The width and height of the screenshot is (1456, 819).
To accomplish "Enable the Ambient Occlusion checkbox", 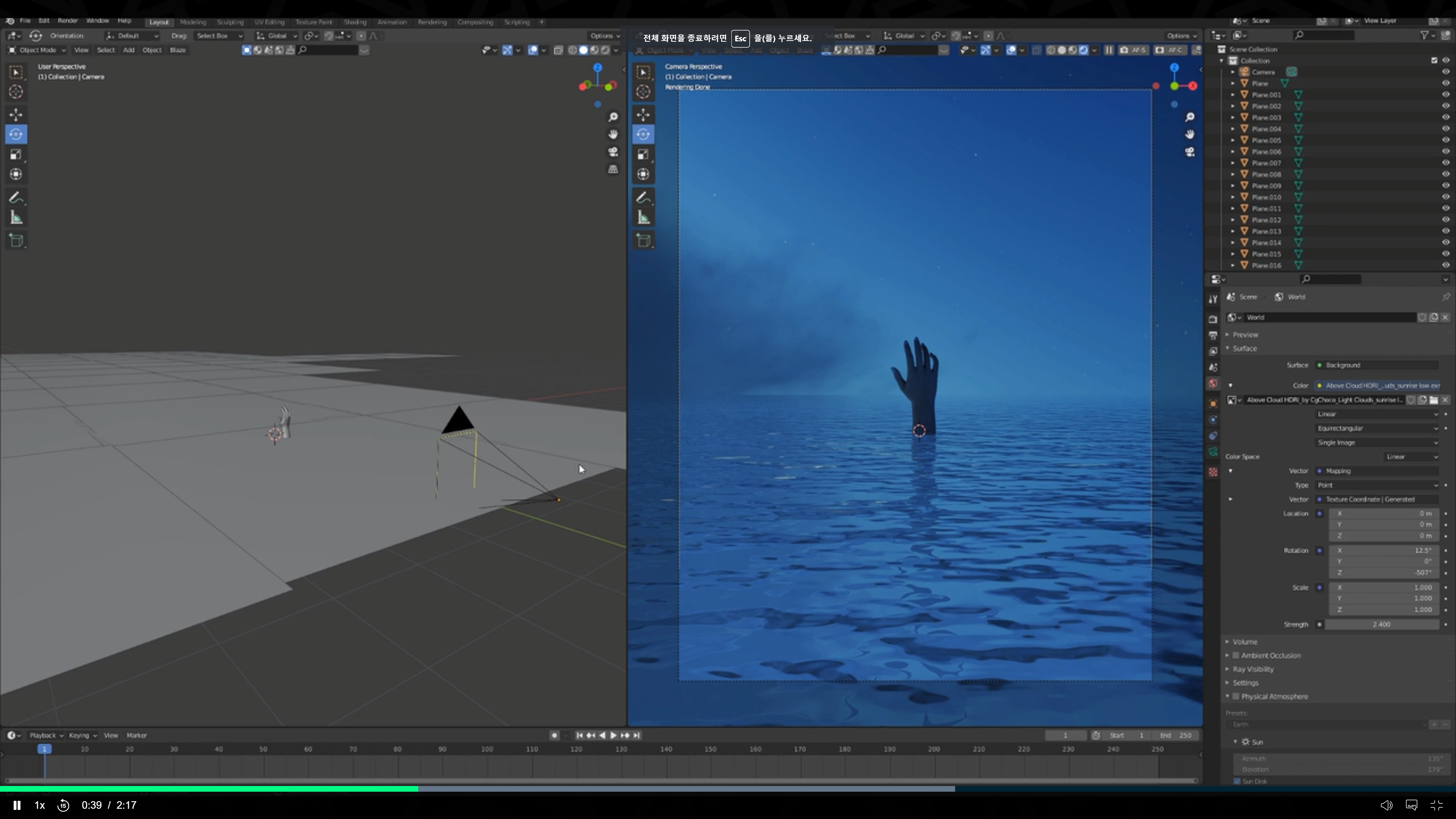I will coord(1236,656).
